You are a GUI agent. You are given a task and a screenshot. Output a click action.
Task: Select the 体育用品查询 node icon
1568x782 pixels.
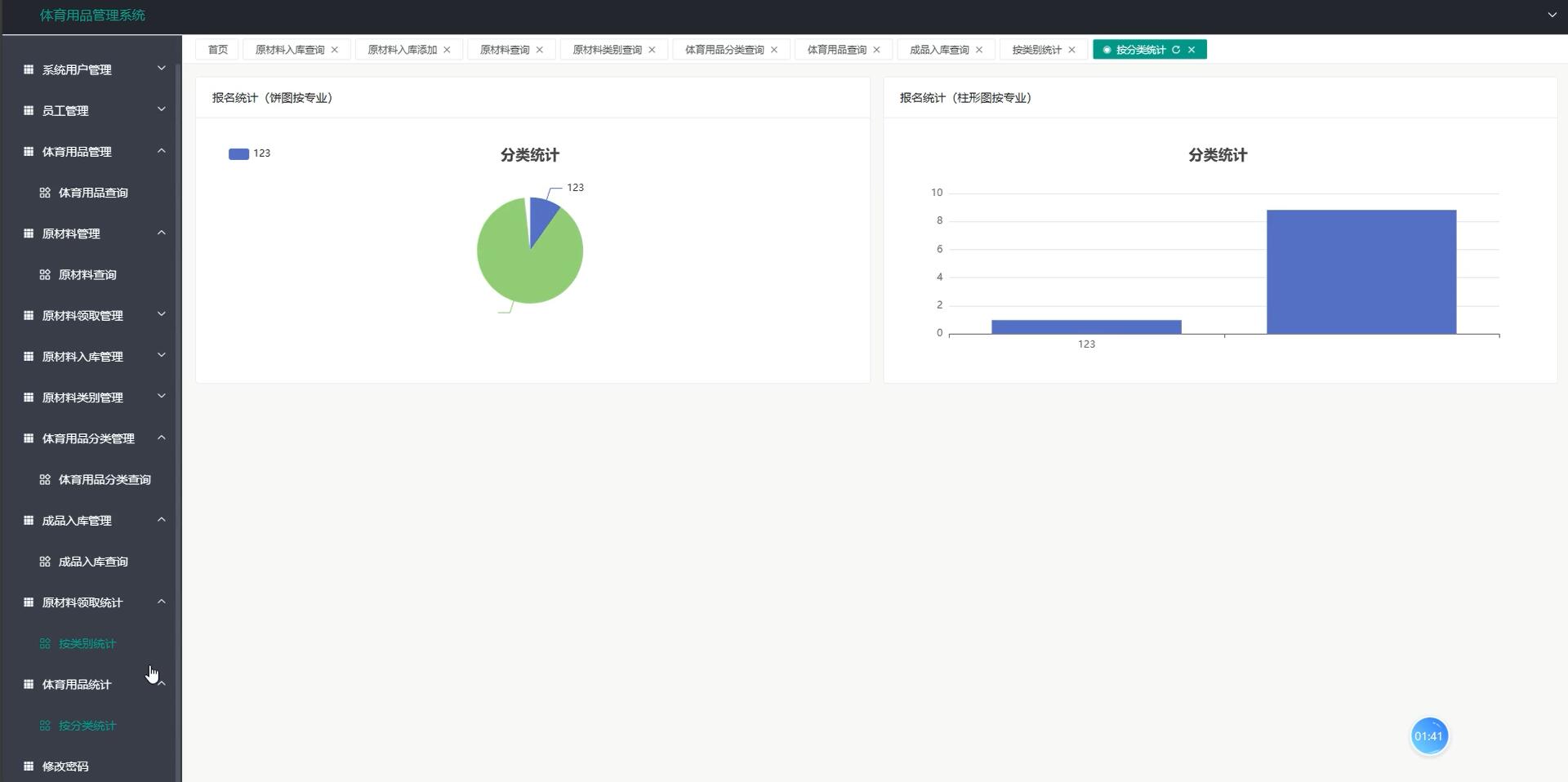[46, 193]
